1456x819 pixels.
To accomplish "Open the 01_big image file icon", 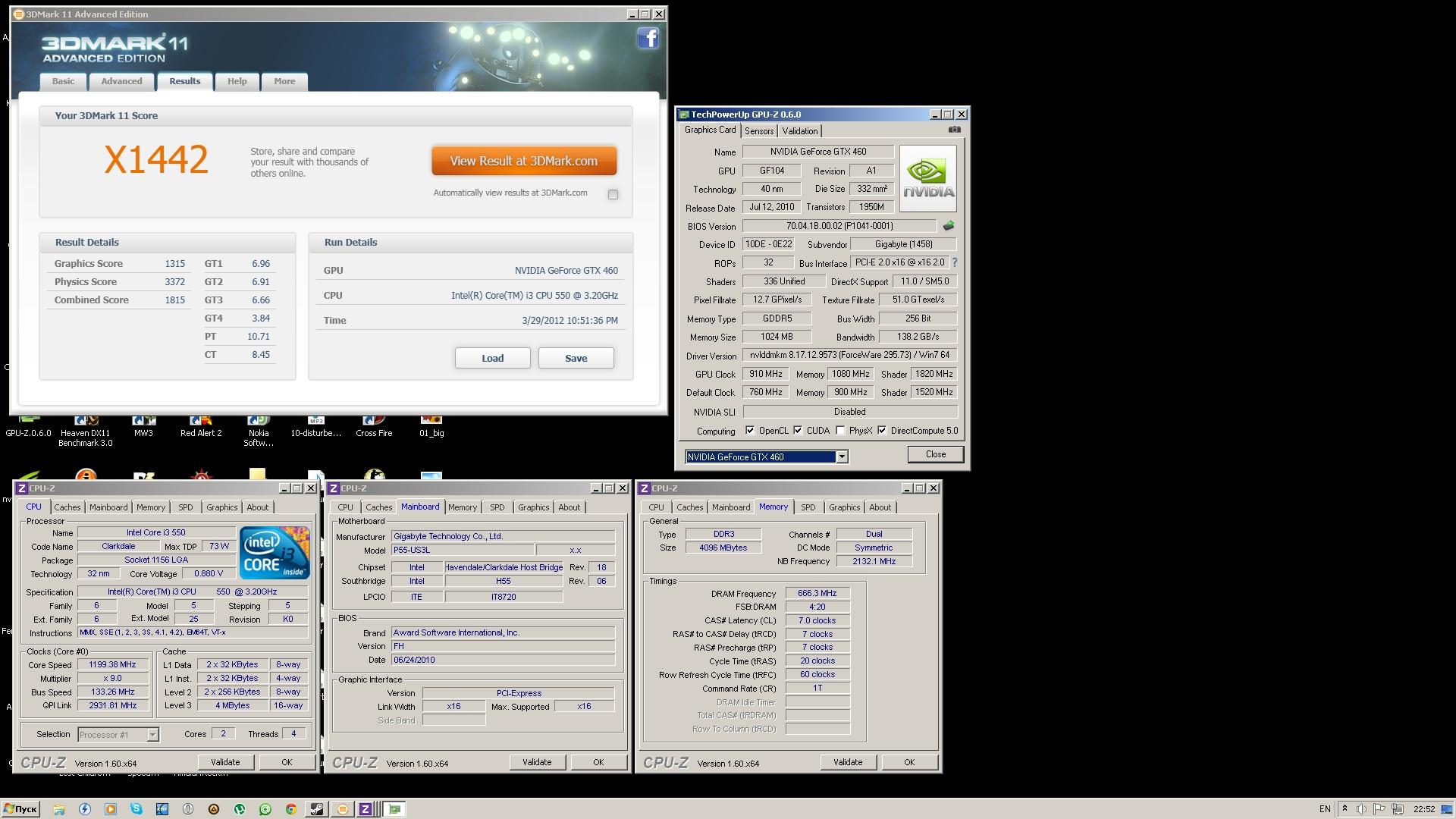I will pyautogui.click(x=431, y=425).
